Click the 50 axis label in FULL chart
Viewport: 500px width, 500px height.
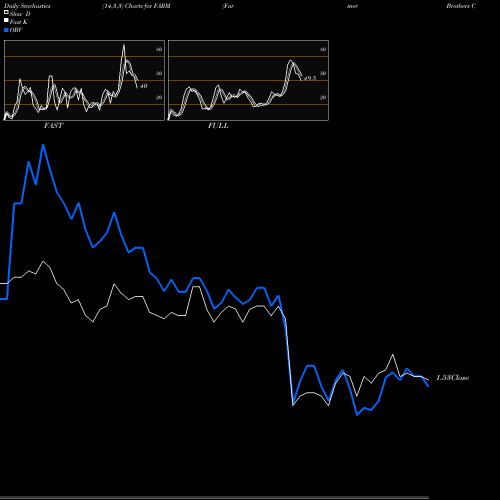(323, 73)
